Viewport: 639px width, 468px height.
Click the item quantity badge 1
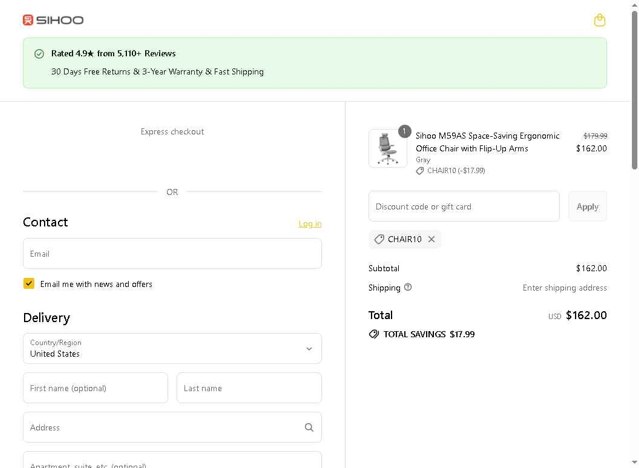[404, 131]
